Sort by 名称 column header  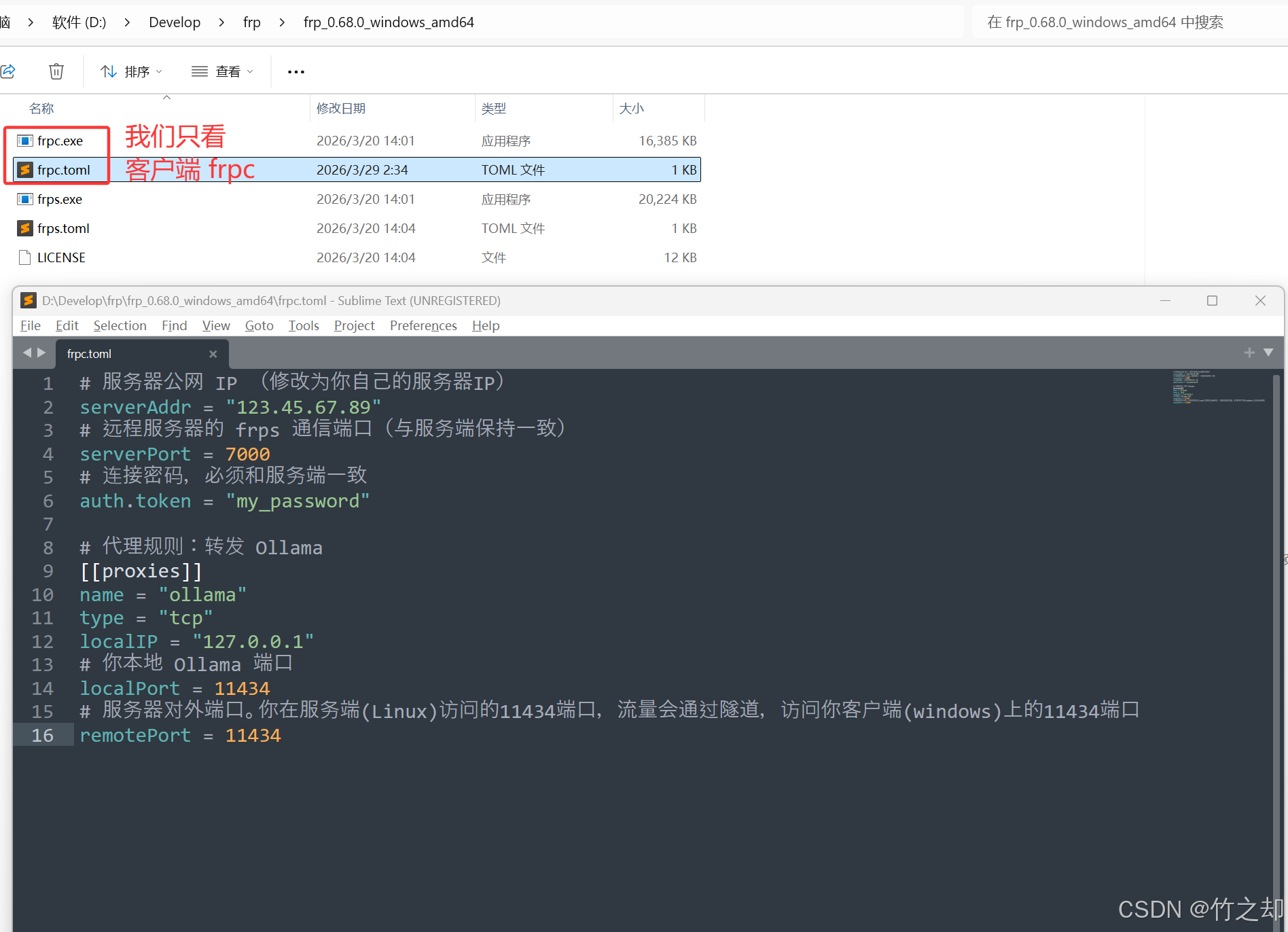[x=41, y=109]
